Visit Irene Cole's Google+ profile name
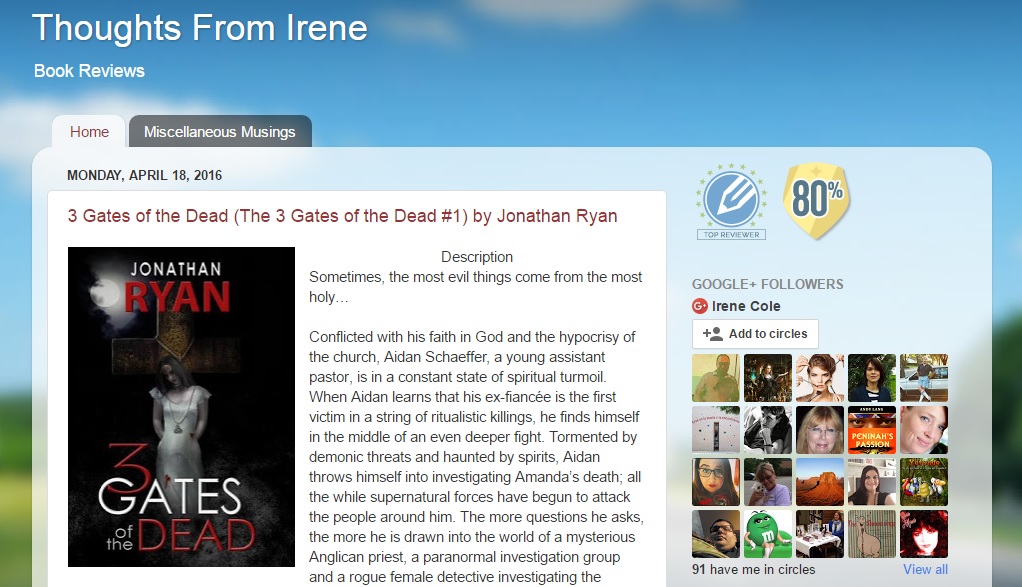This screenshot has height=587, width=1022. [746, 306]
